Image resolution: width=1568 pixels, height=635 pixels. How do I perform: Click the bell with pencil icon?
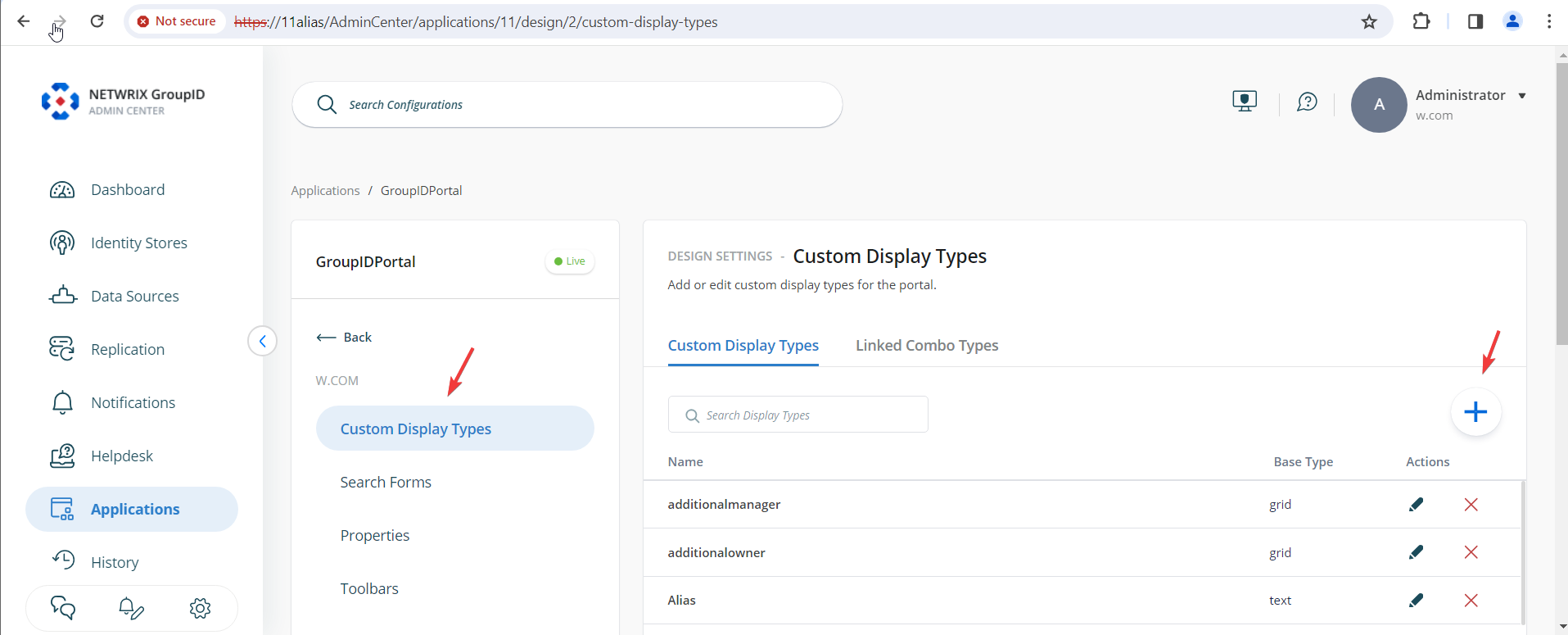(x=131, y=608)
